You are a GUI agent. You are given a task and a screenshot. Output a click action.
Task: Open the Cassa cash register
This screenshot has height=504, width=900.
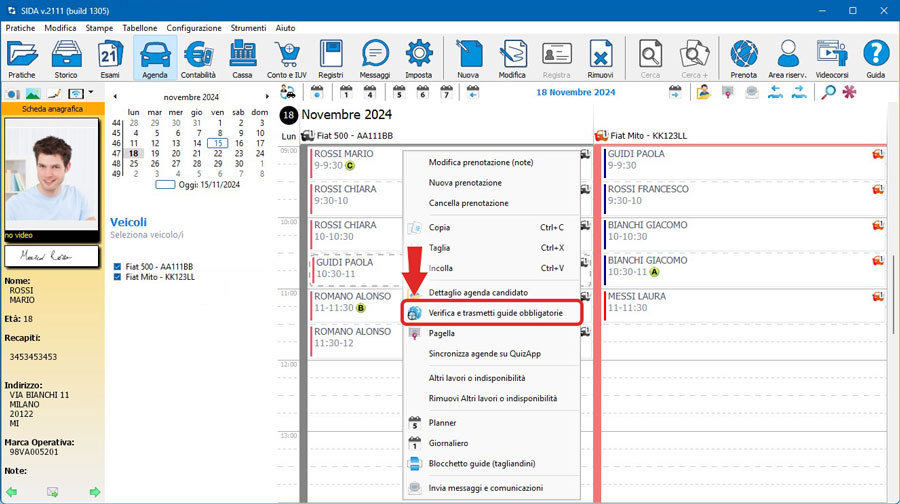(x=242, y=58)
